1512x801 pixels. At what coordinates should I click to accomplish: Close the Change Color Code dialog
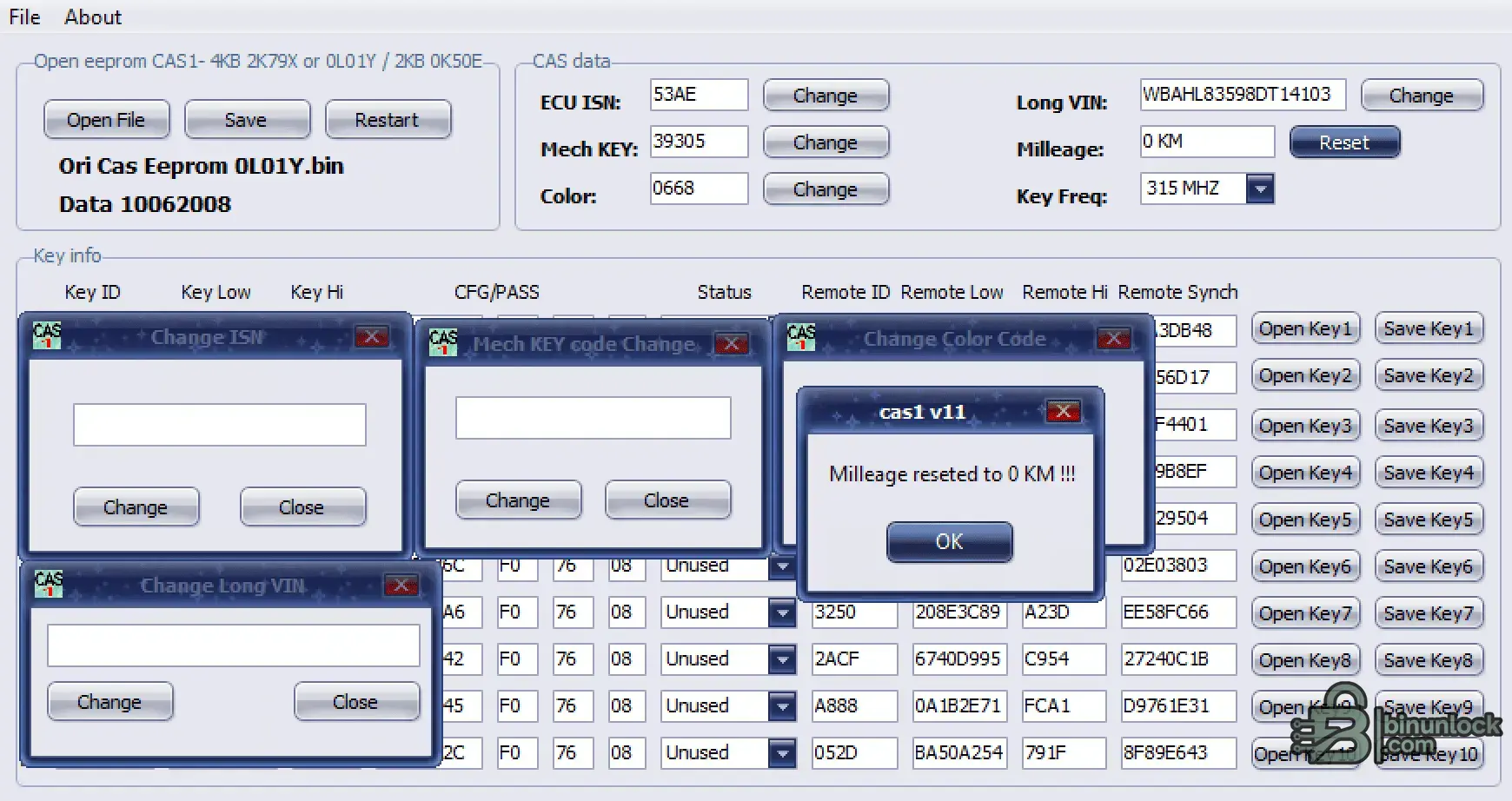(x=1113, y=338)
